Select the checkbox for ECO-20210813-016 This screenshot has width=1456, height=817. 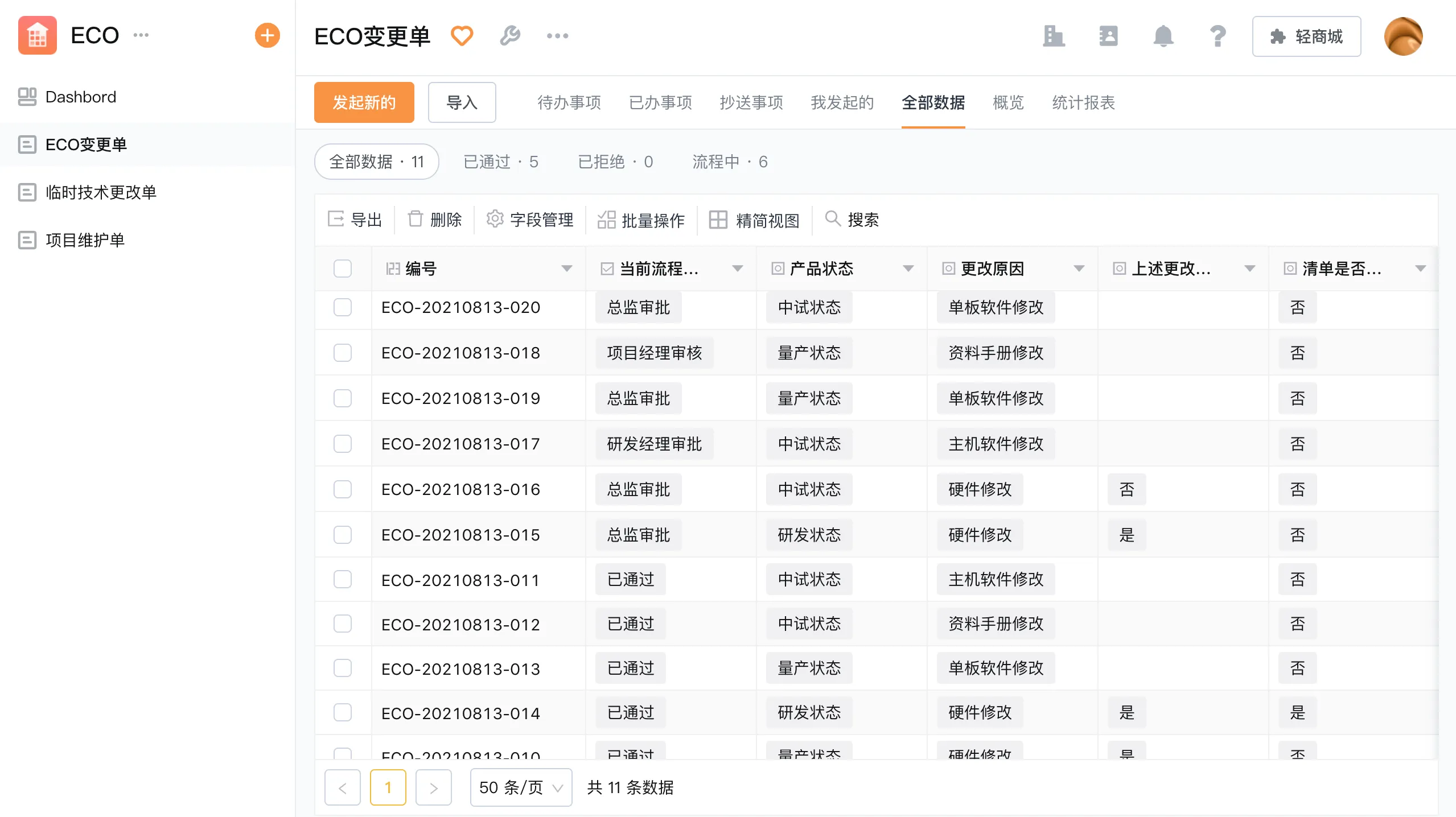pyautogui.click(x=342, y=489)
